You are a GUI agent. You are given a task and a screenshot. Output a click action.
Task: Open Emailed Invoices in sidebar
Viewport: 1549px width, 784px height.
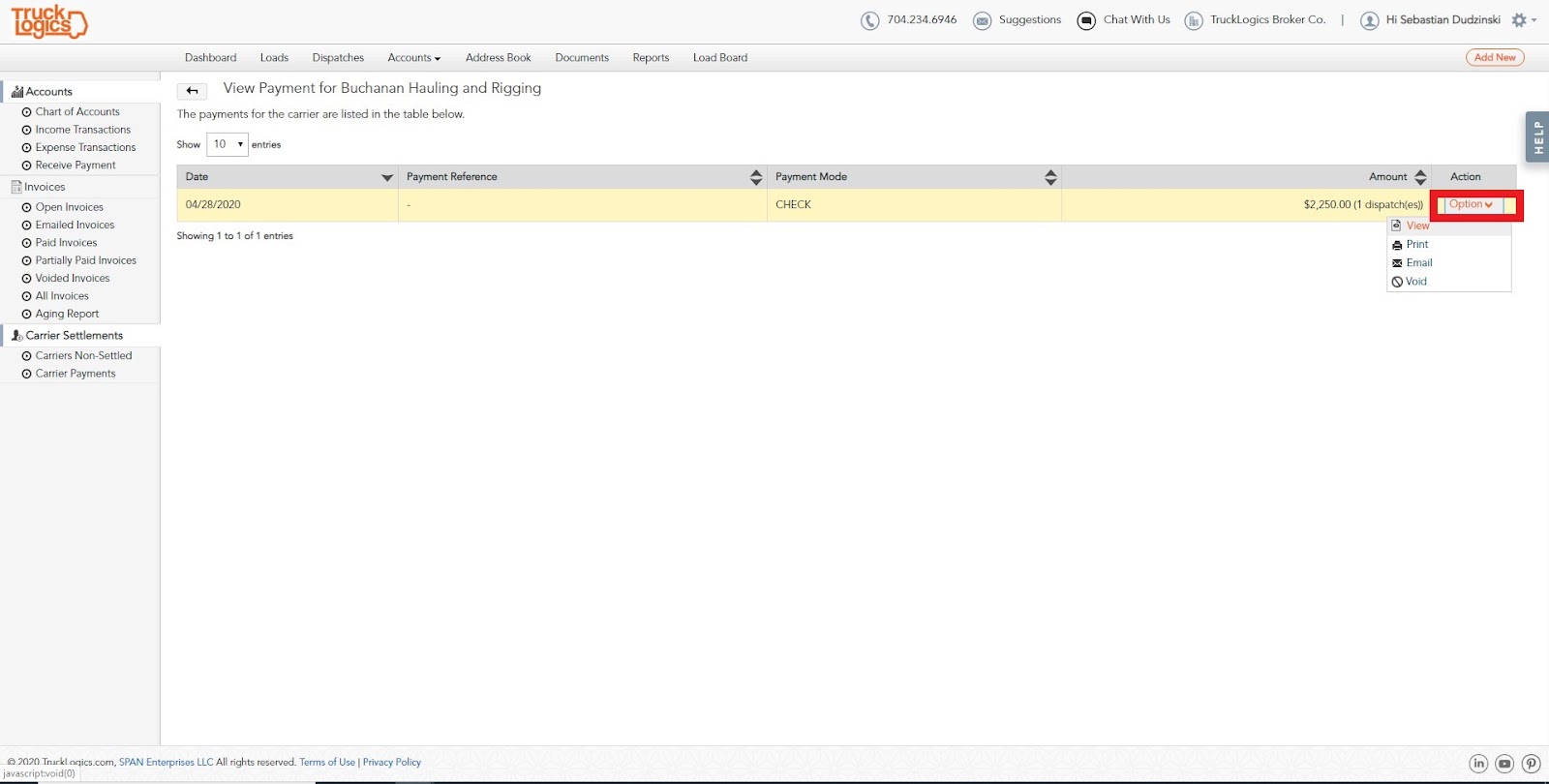point(75,226)
